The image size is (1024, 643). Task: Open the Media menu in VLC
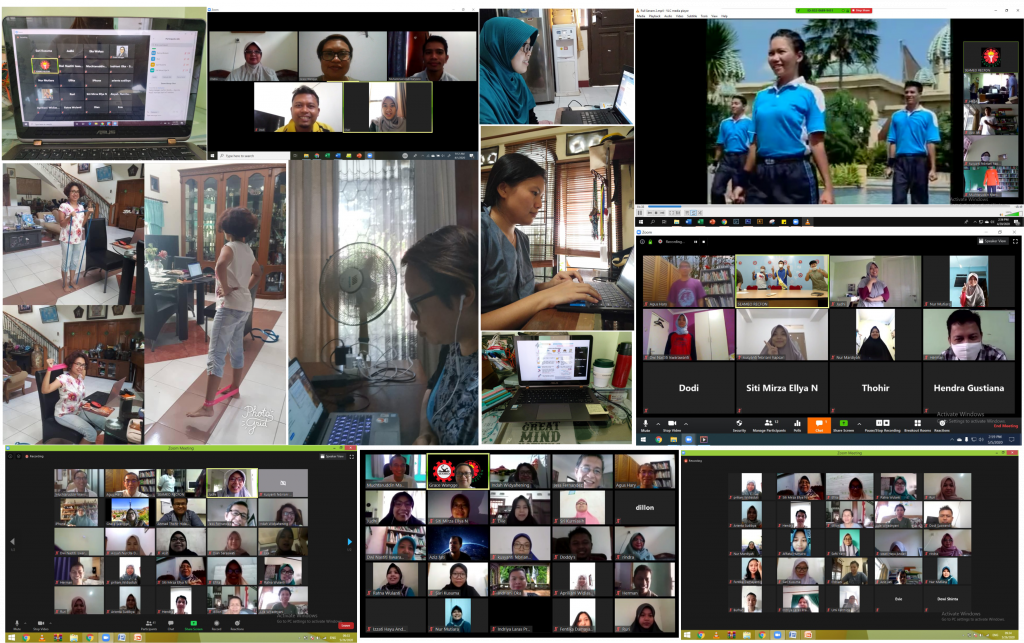643,16
